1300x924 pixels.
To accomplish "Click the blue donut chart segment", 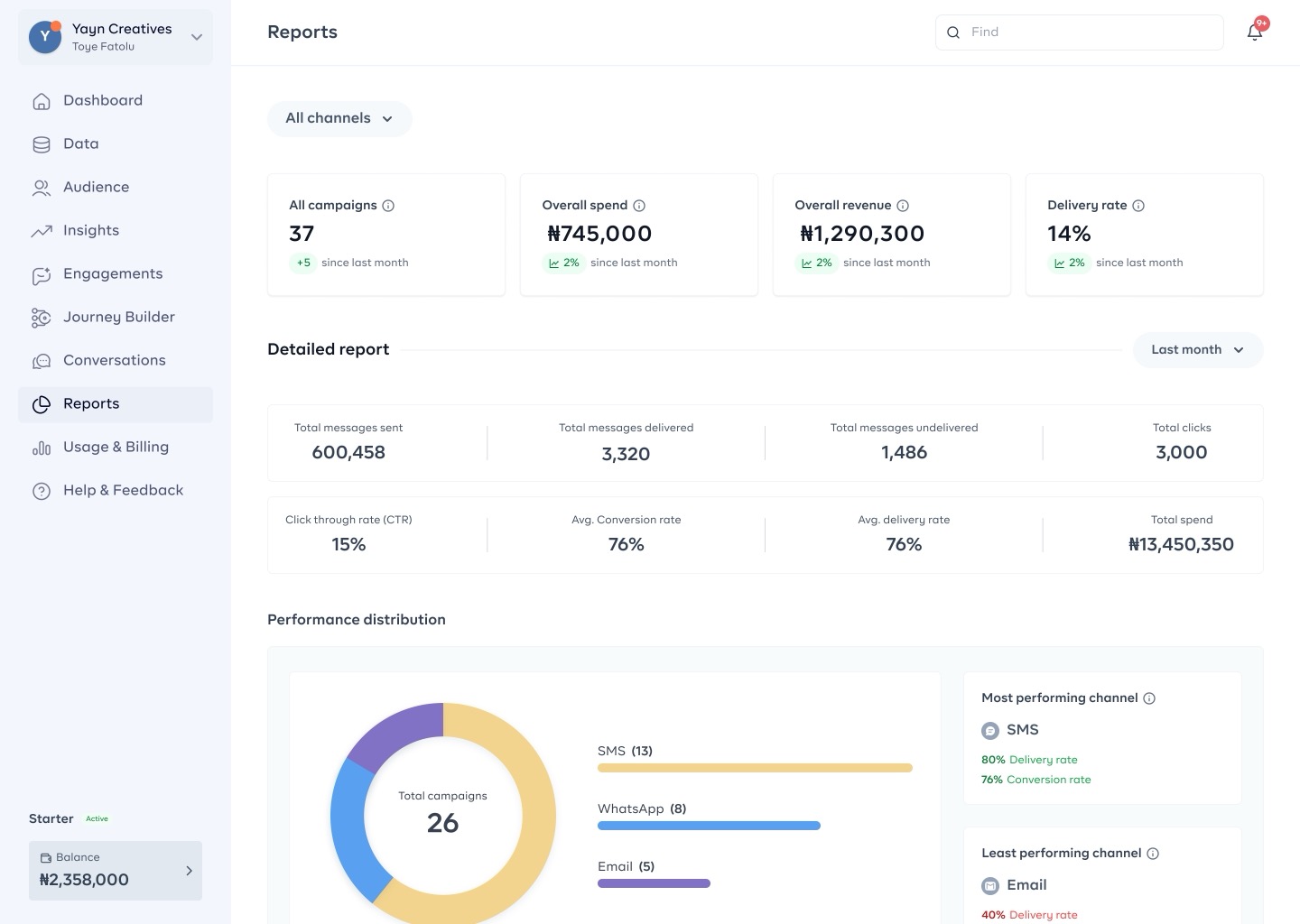I will (350, 832).
